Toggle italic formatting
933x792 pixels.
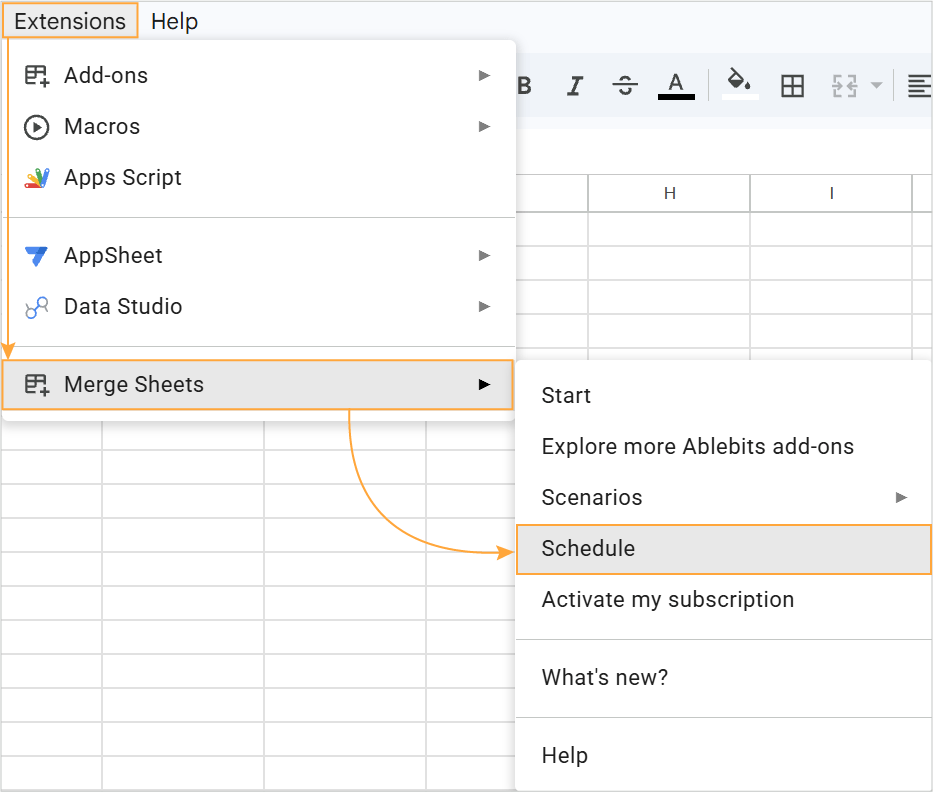pyautogui.click(x=575, y=86)
